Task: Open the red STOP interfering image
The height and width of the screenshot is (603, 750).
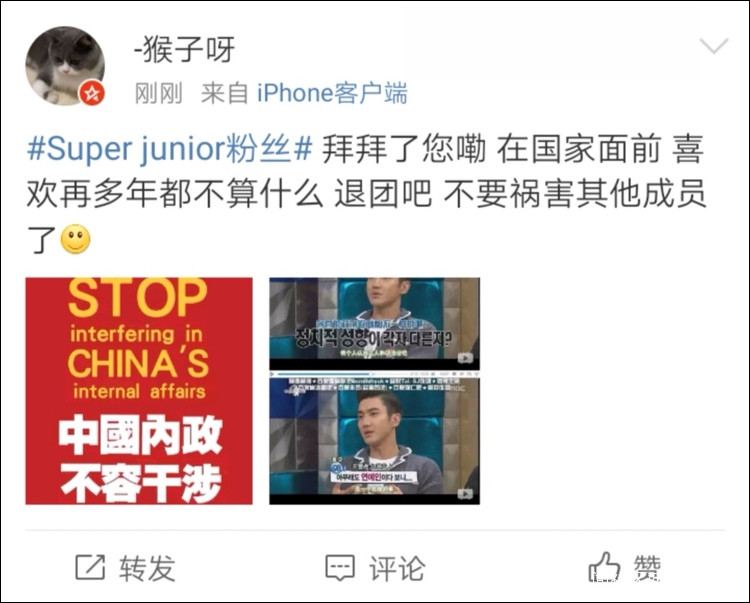Action: (x=139, y=391)
